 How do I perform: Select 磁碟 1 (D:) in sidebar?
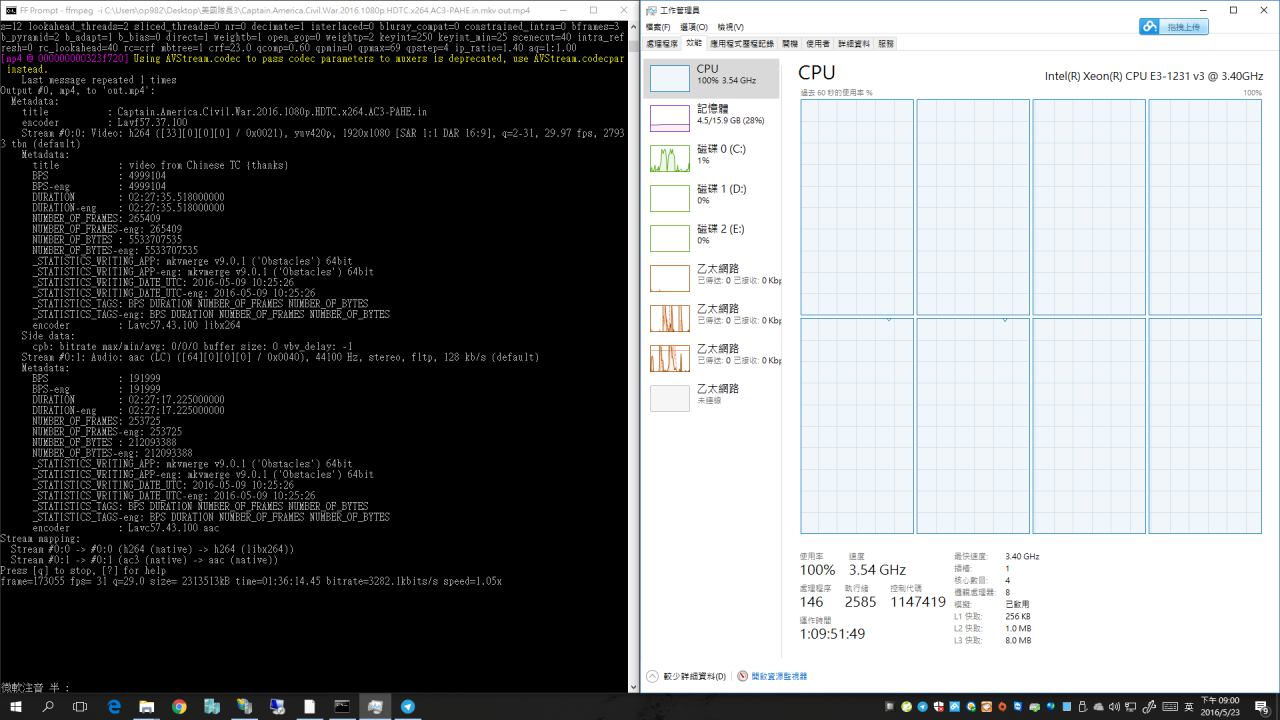pyautogui.click(x=712, y=195)
